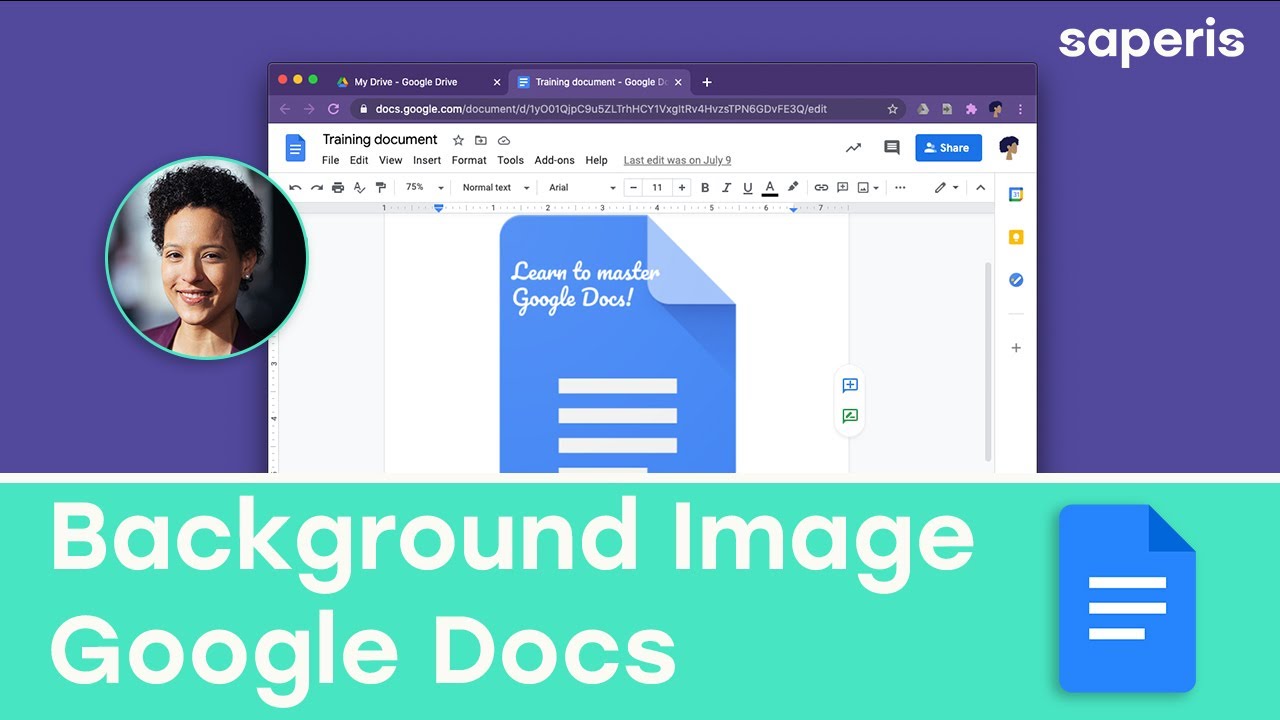Open the Google Tasks side panel
Screen dimensions: 1280x720
(x=1016, y=280)
